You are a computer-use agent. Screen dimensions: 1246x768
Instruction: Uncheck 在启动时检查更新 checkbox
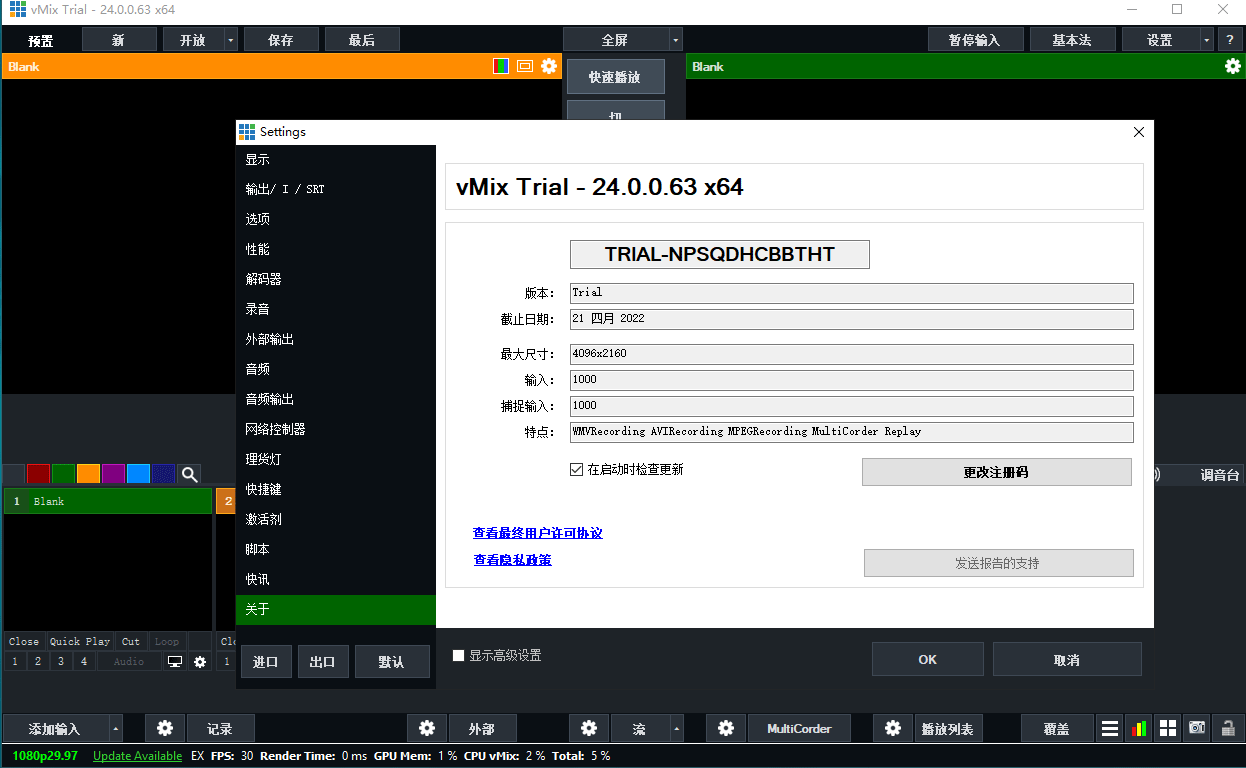pos(576,469)
